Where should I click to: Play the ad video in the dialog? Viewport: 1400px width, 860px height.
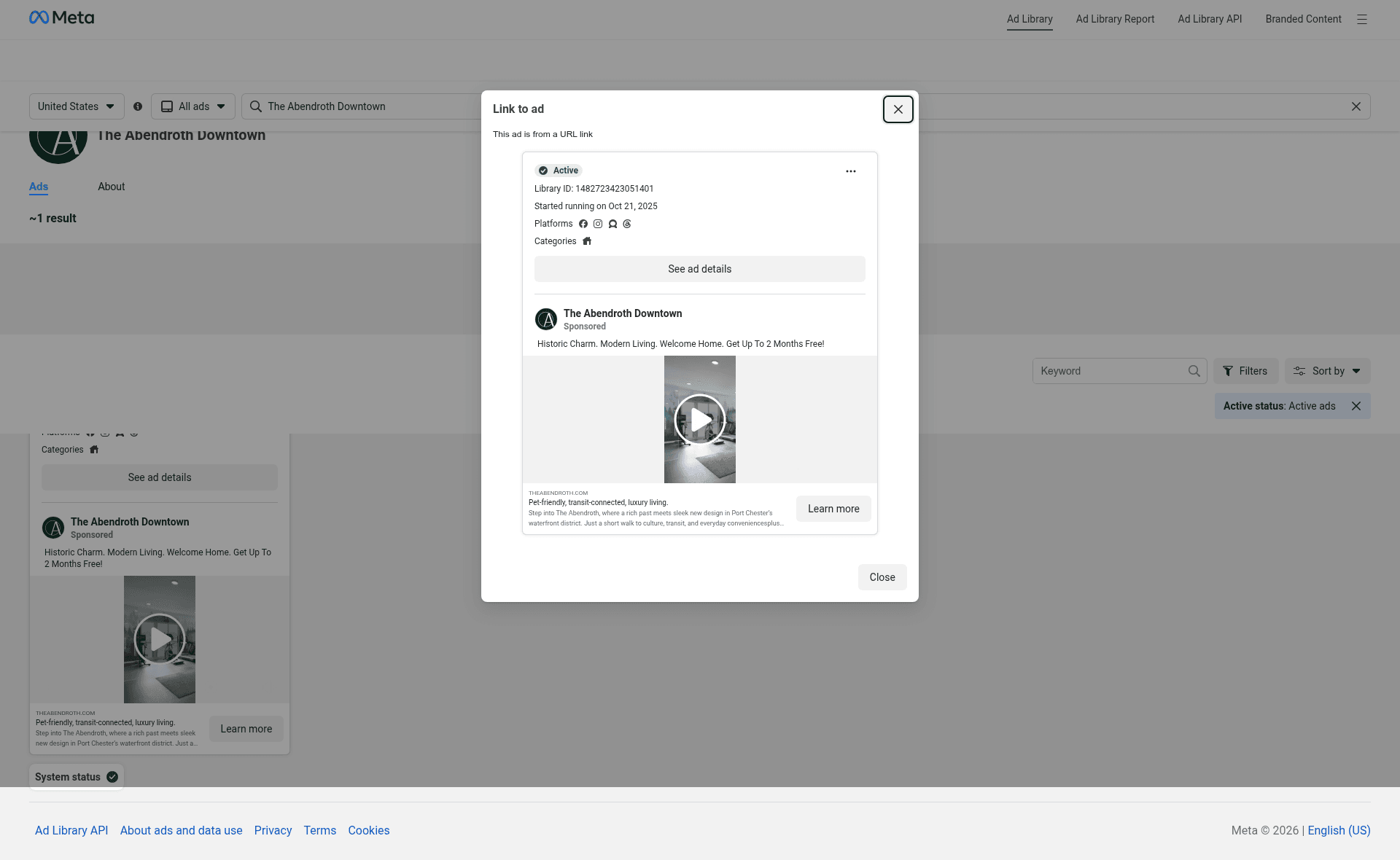click(x=700, y=419)
